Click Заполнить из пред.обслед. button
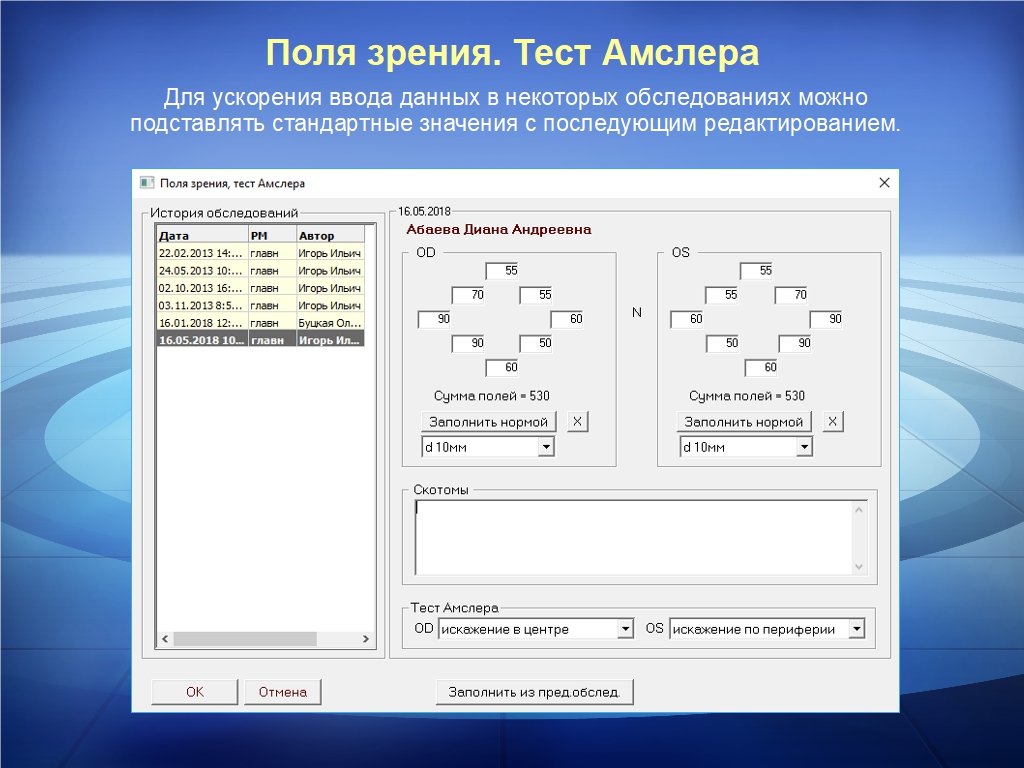Viewport: 1024px width, 768px height. pos(534,692)
